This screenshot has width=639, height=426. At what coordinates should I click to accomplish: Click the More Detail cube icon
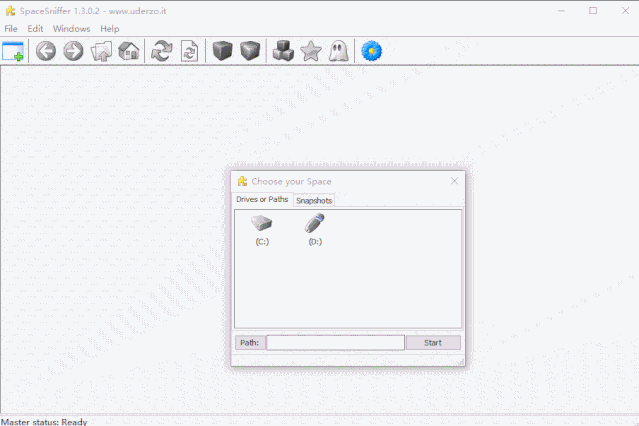coord(250,51)
